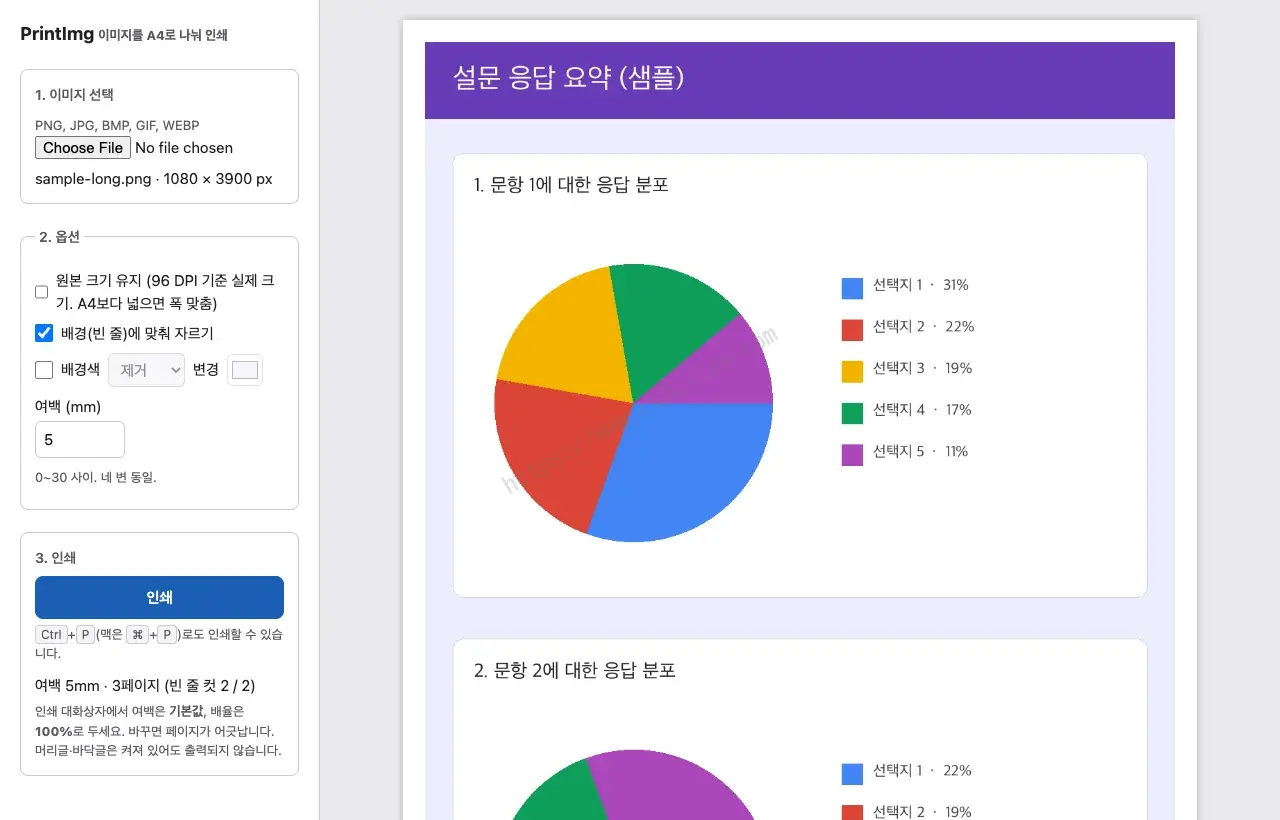Click the '선택지 1 · 22%' legend label in chart 2

click(922, 771)
